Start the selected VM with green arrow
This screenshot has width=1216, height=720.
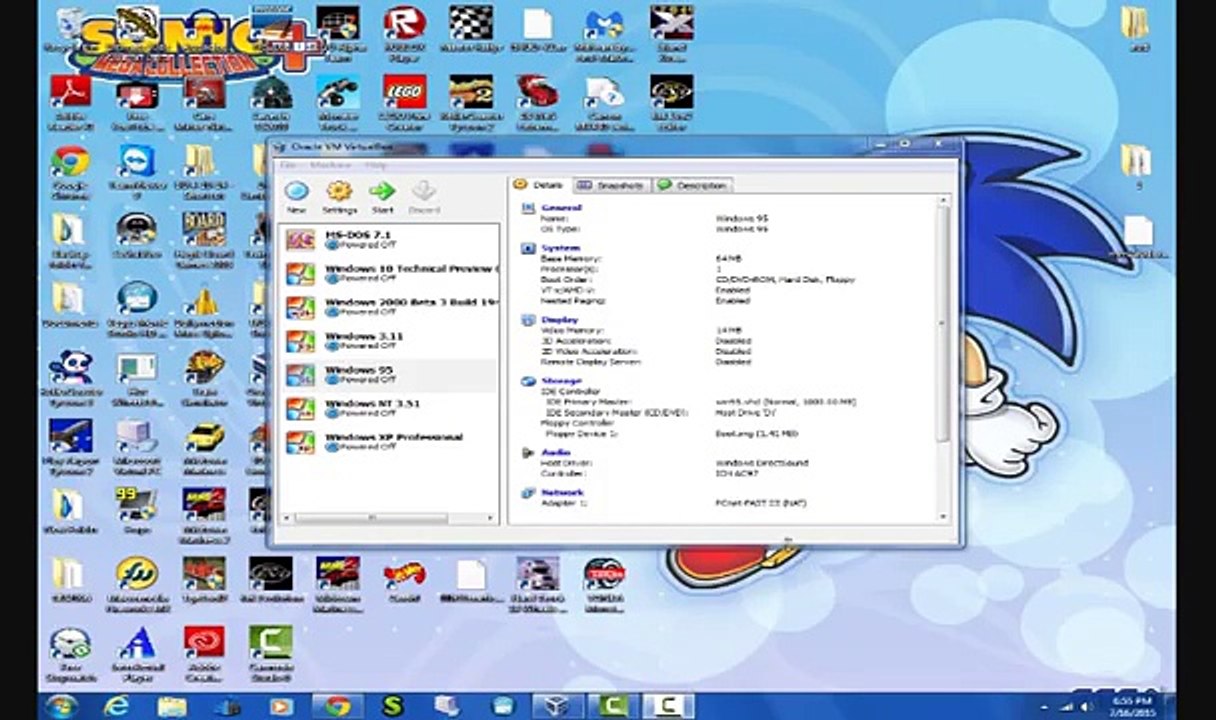381,191
